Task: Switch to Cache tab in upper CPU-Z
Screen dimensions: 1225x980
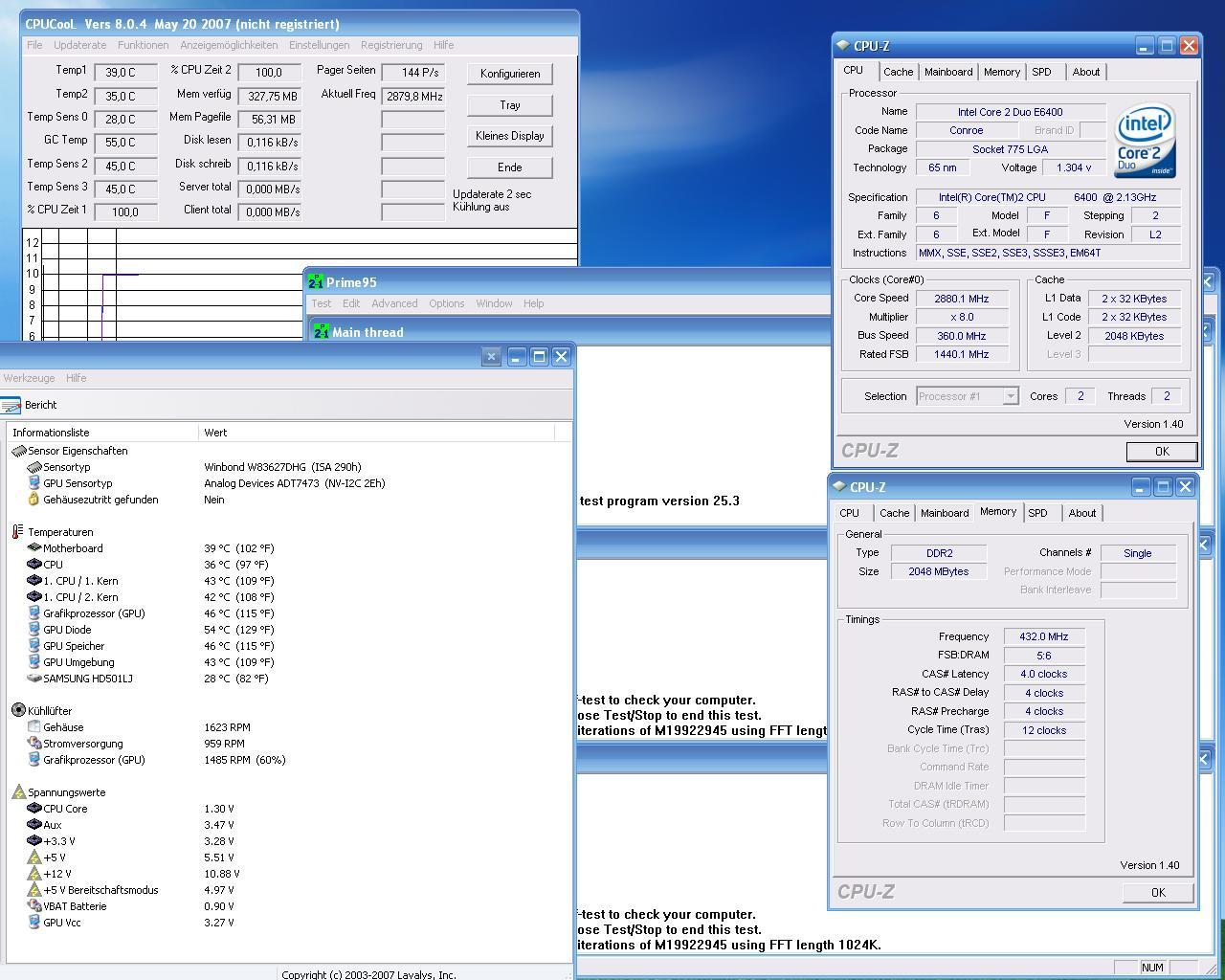Action: (898, 72)
